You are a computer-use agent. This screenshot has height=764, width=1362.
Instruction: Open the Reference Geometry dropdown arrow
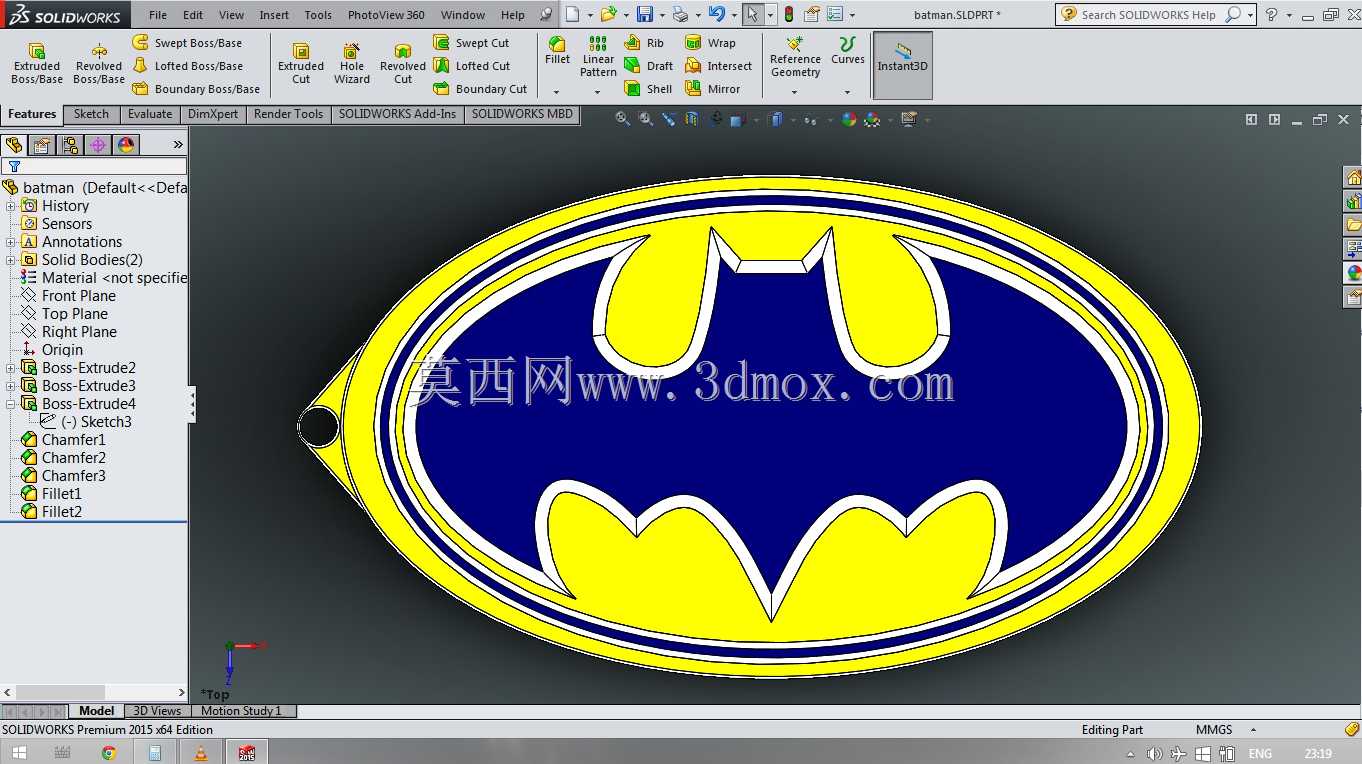(x=795, y=92)
